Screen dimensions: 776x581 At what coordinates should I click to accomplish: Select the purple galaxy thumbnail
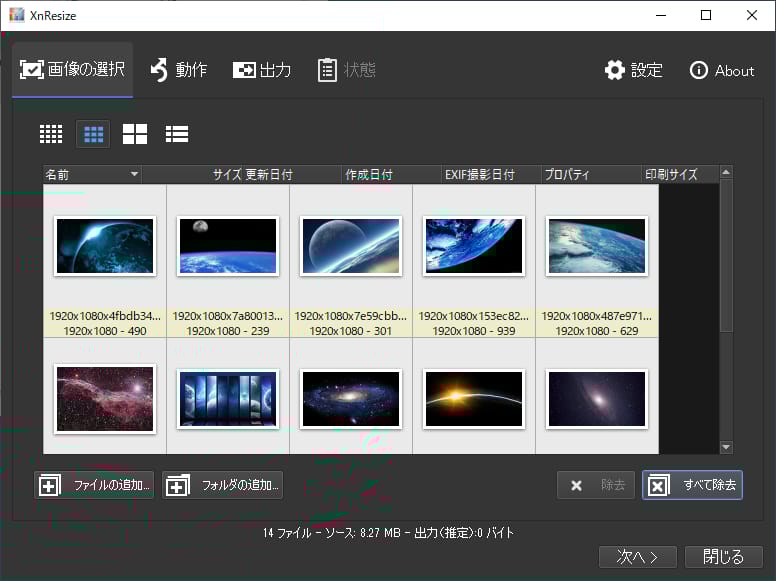click(597, 399)
